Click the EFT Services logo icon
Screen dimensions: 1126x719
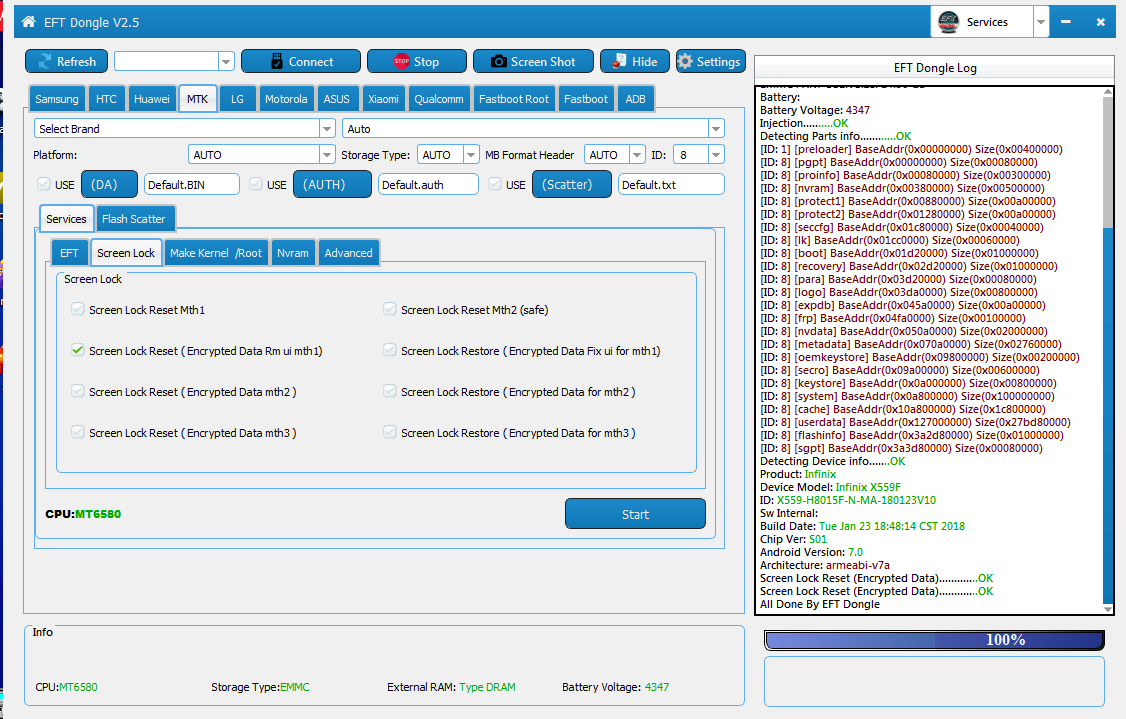(x=948, y=22)
